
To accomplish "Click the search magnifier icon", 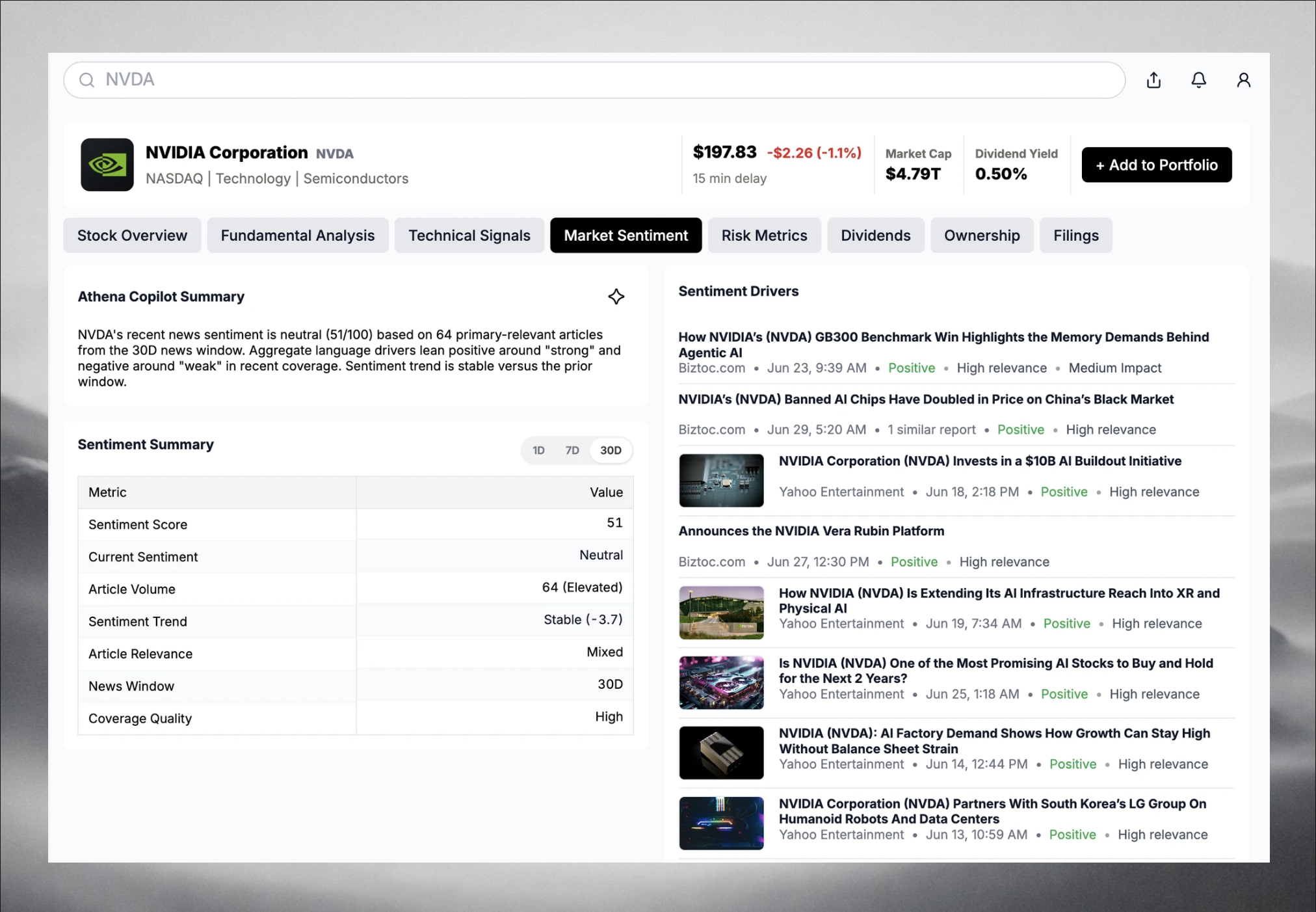I will point(86,80).
